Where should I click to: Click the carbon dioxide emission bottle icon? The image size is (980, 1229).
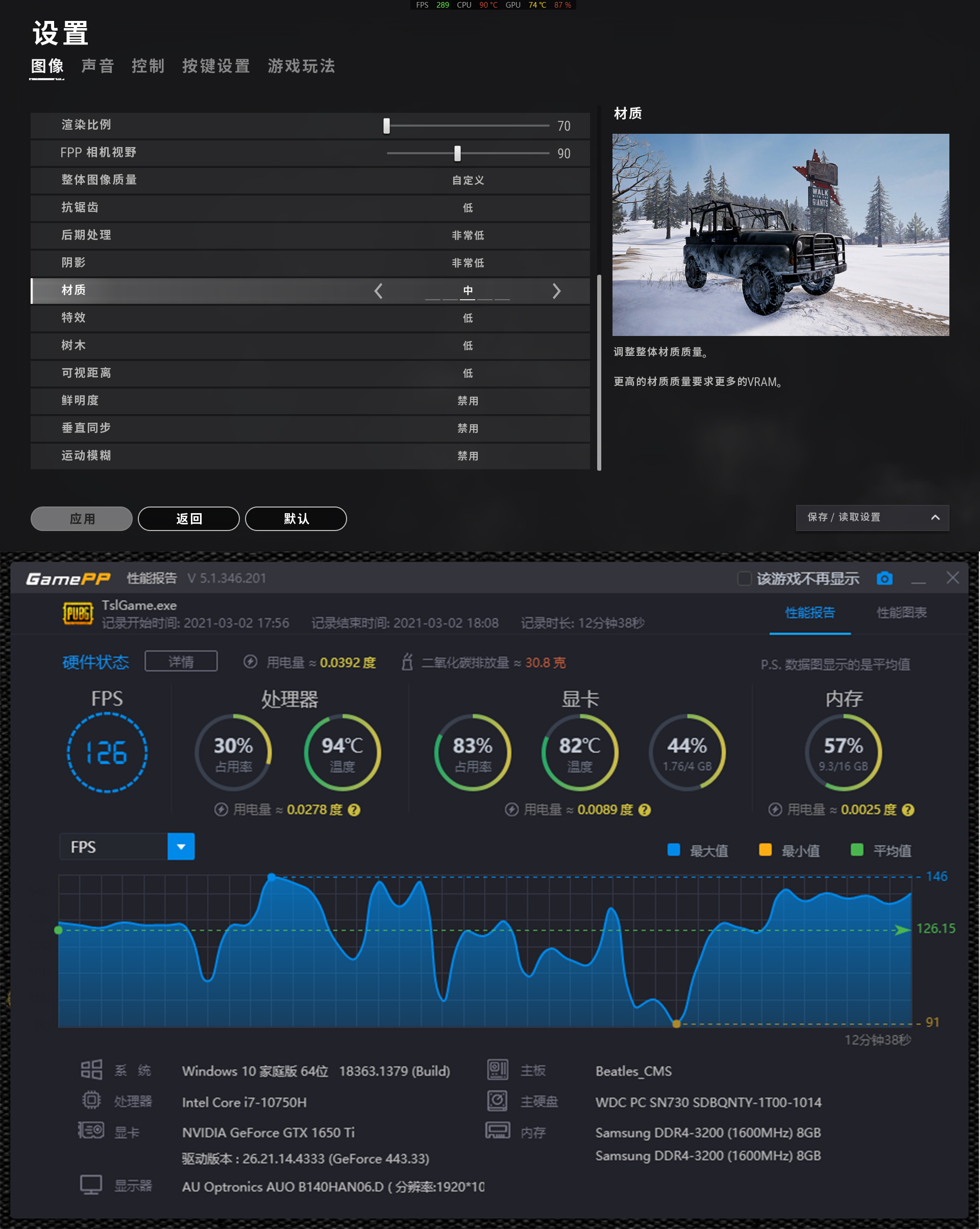[x=407, y=662]
